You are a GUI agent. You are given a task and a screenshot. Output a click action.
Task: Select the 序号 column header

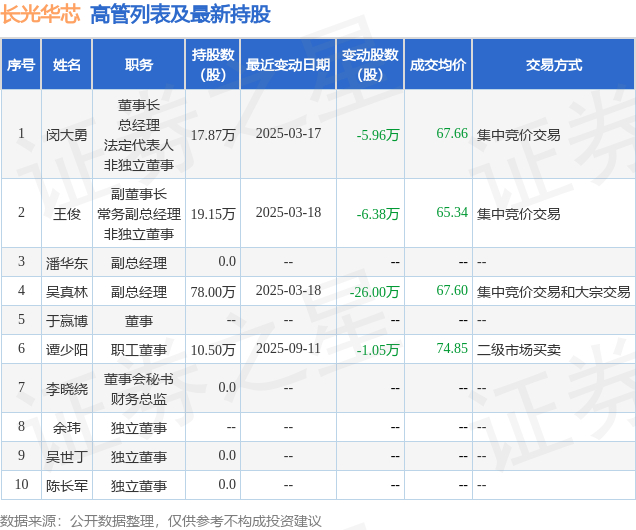(21, 65)
